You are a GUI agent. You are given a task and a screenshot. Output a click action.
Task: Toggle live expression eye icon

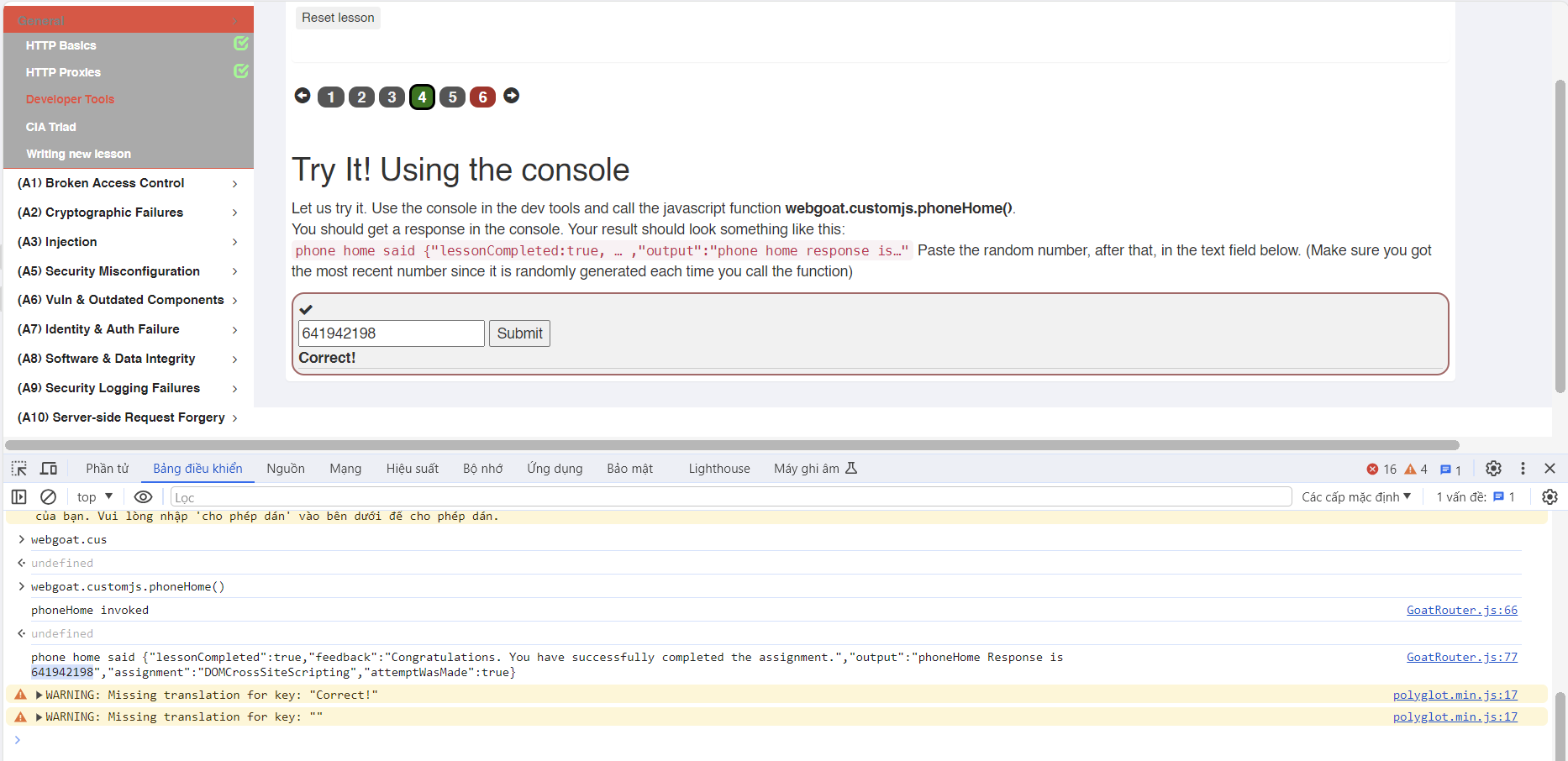point(143,497)
